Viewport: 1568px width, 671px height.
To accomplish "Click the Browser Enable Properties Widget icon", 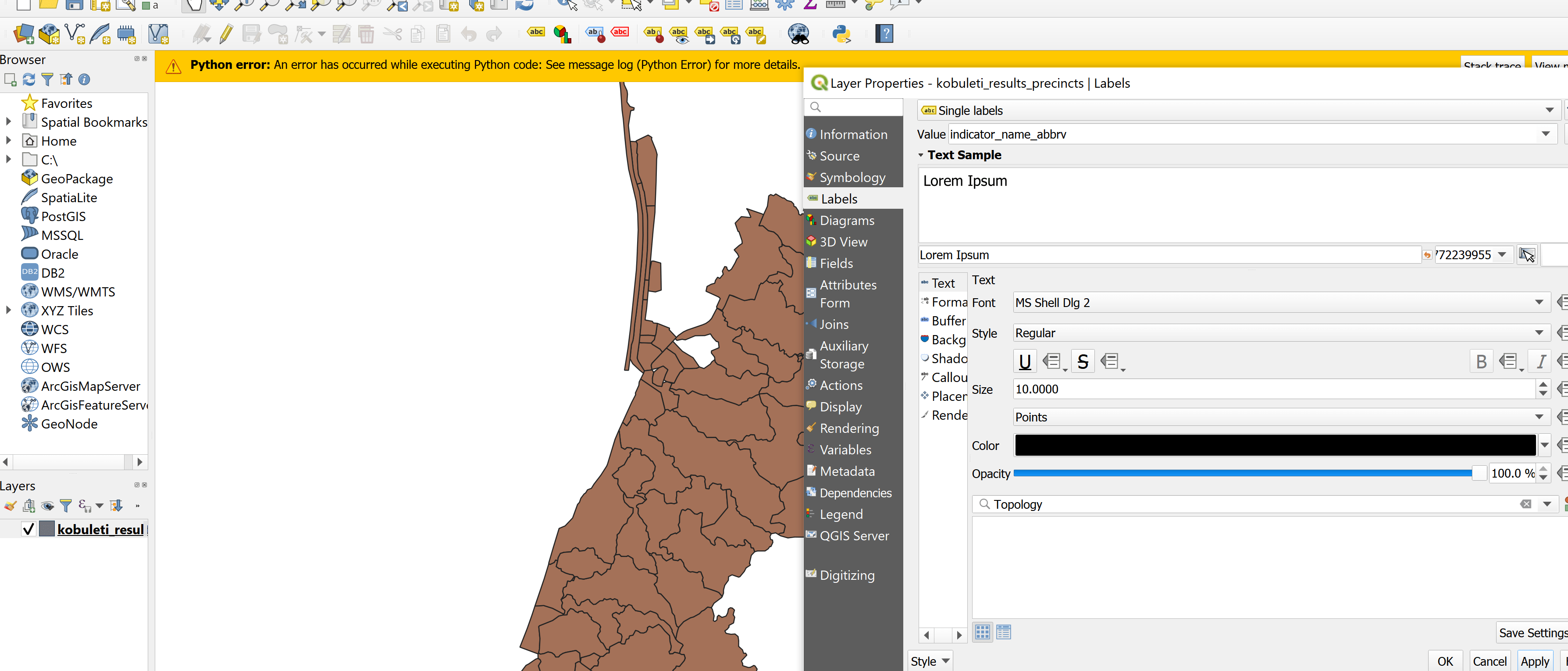I will point(85,79).
